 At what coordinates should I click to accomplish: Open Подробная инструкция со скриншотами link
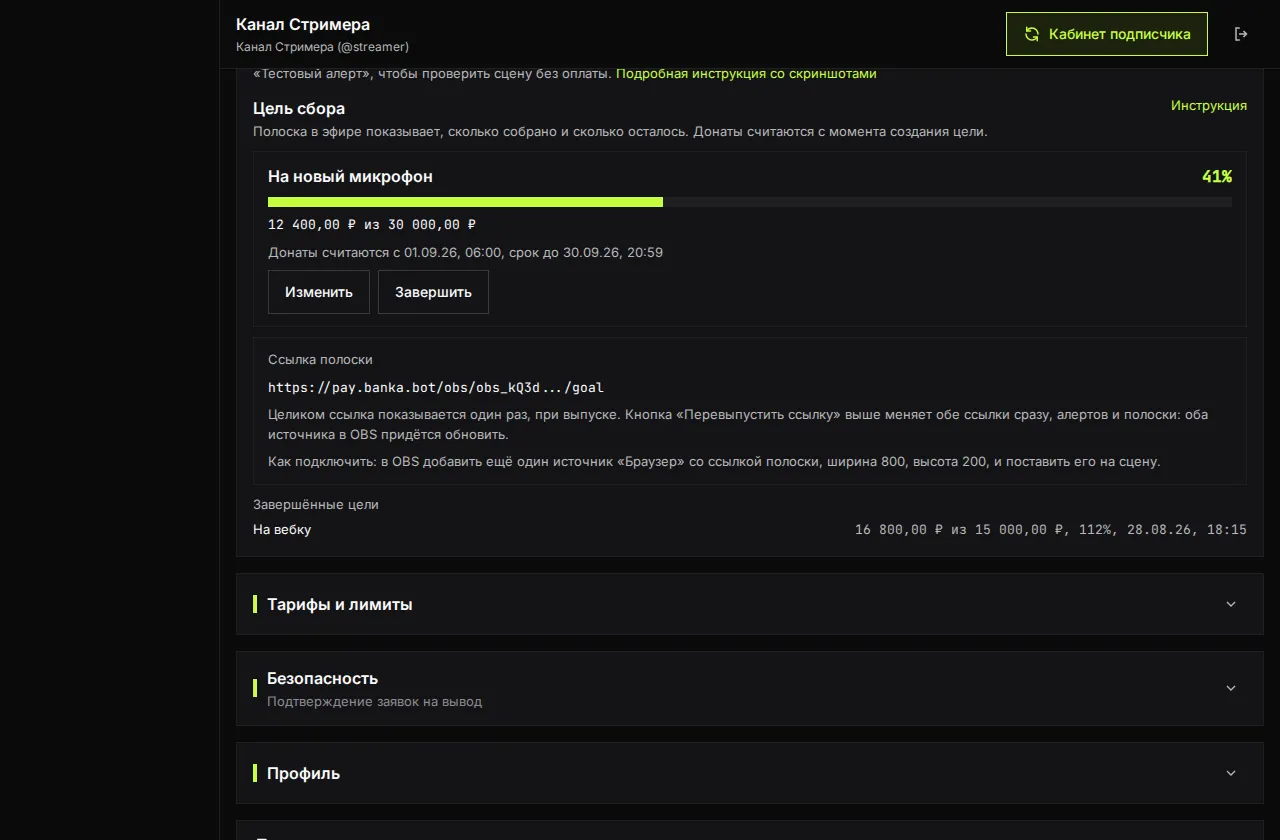tap(746, 74)
